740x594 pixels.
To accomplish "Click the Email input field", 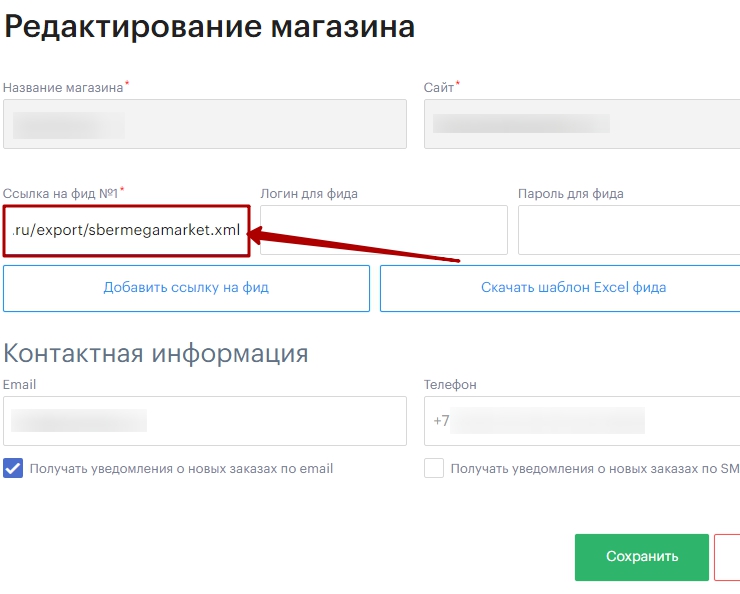I will tap(205, 421).
